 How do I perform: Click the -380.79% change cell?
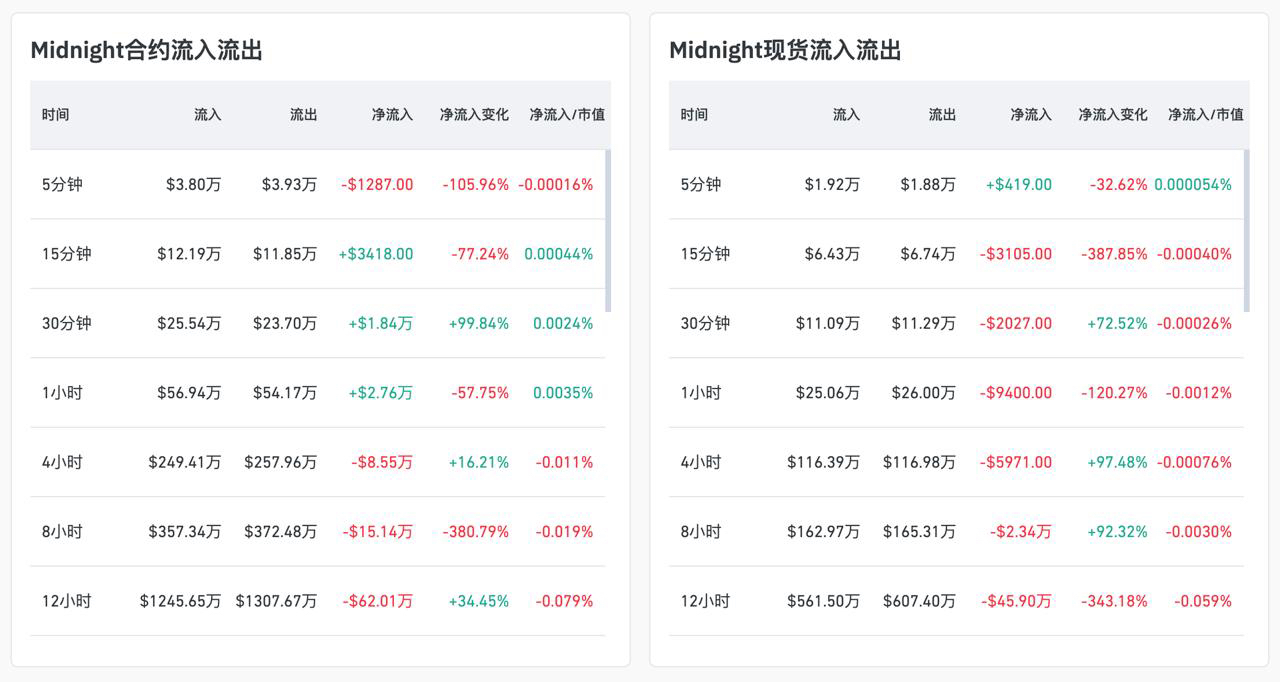click(475, 532)
